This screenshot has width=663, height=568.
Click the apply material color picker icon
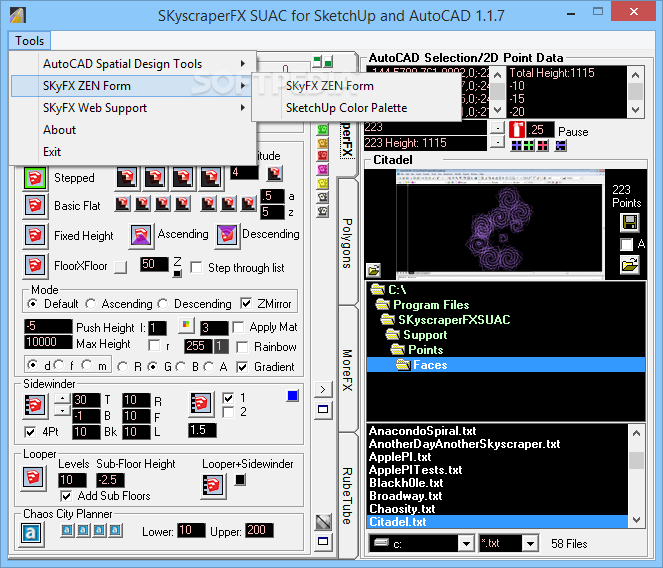pos(186,325)
